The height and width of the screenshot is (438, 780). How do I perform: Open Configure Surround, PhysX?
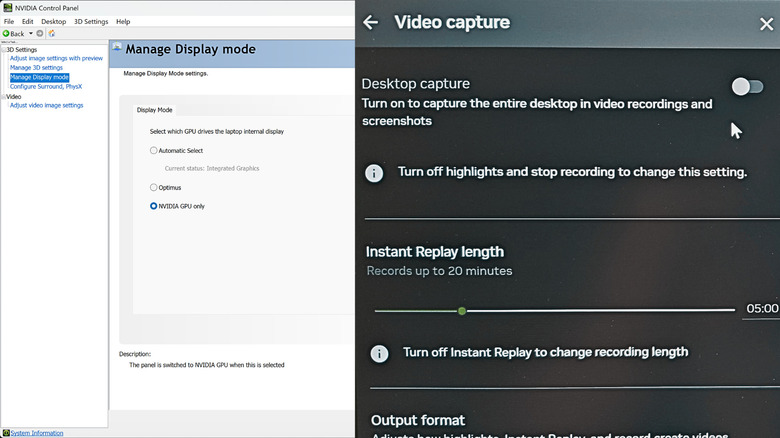46,87
